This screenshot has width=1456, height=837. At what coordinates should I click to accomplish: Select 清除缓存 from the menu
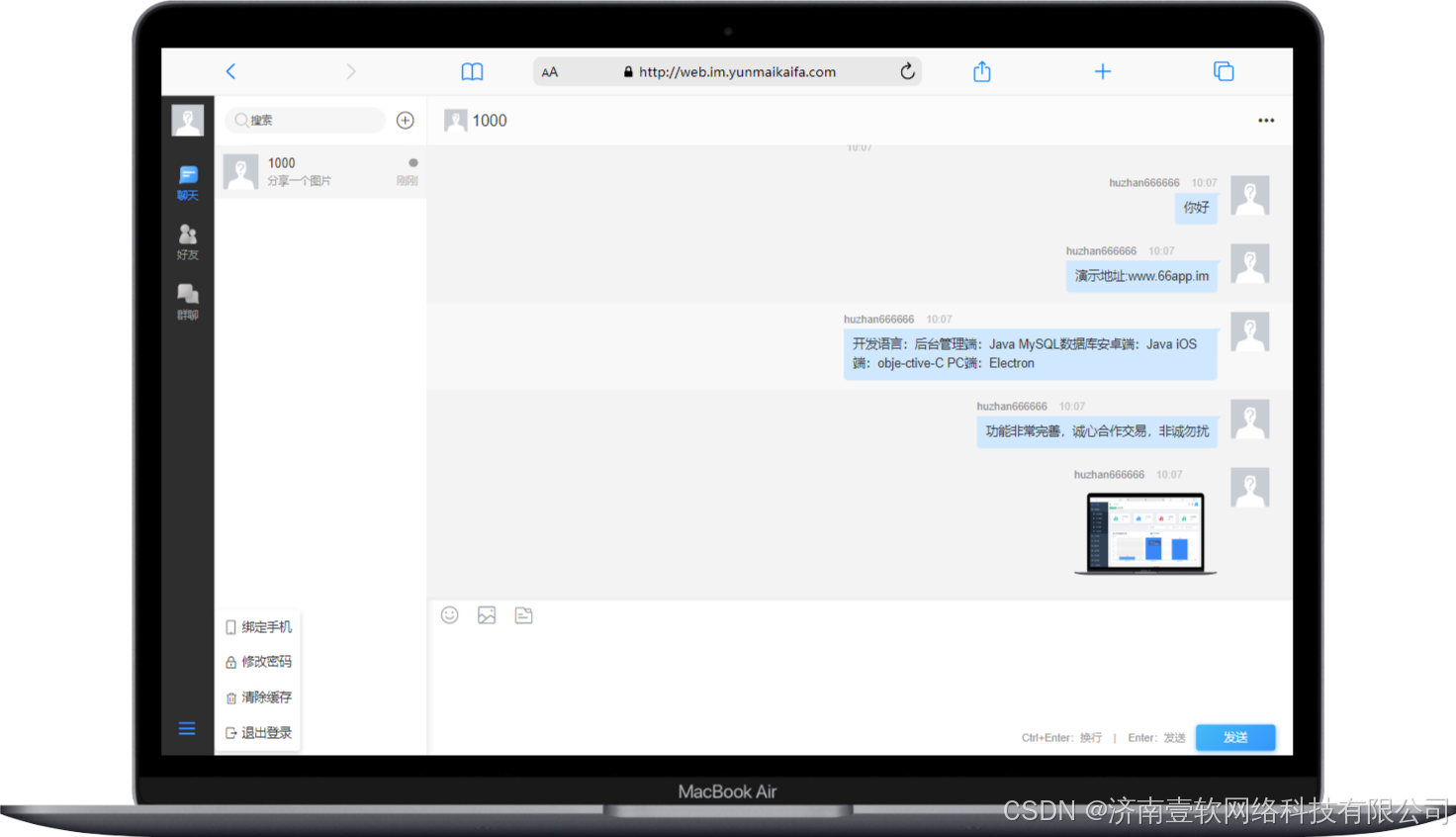pos(259,697)
